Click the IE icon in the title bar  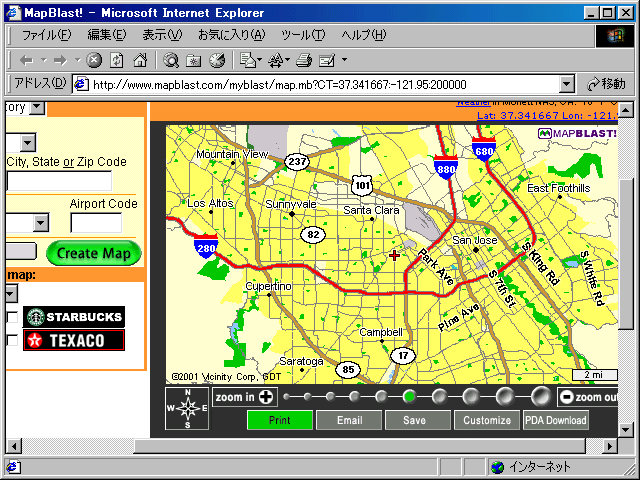click(x=13, y=13)
